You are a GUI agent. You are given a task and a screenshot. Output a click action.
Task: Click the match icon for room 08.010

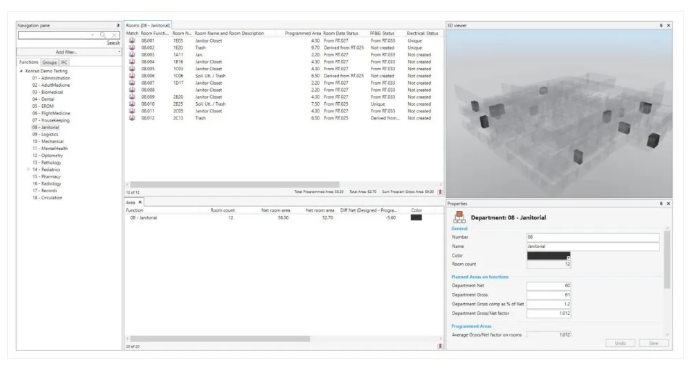(x=132, y=104)
